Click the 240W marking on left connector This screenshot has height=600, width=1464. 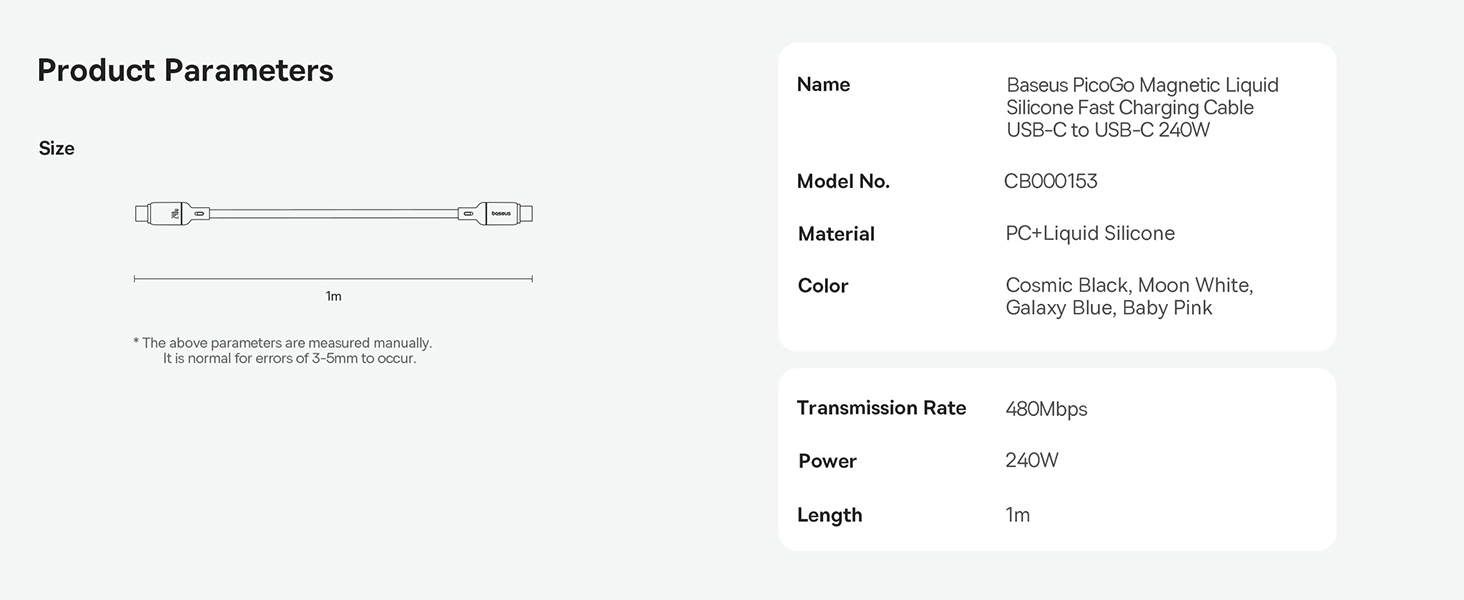click(x=174, y=213)
